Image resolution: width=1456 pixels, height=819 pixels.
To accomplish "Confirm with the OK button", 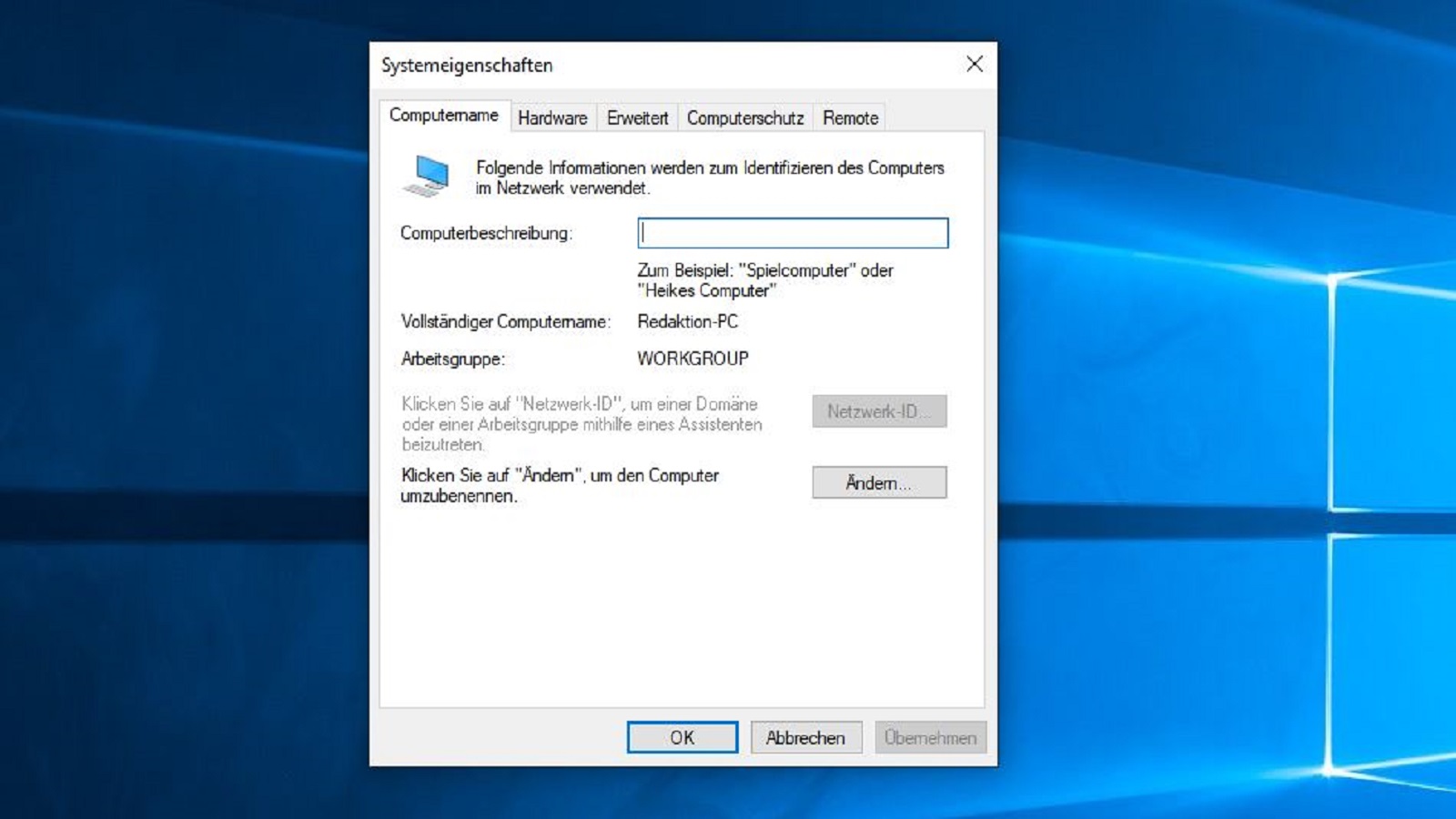I will click(x=682, y=737).
